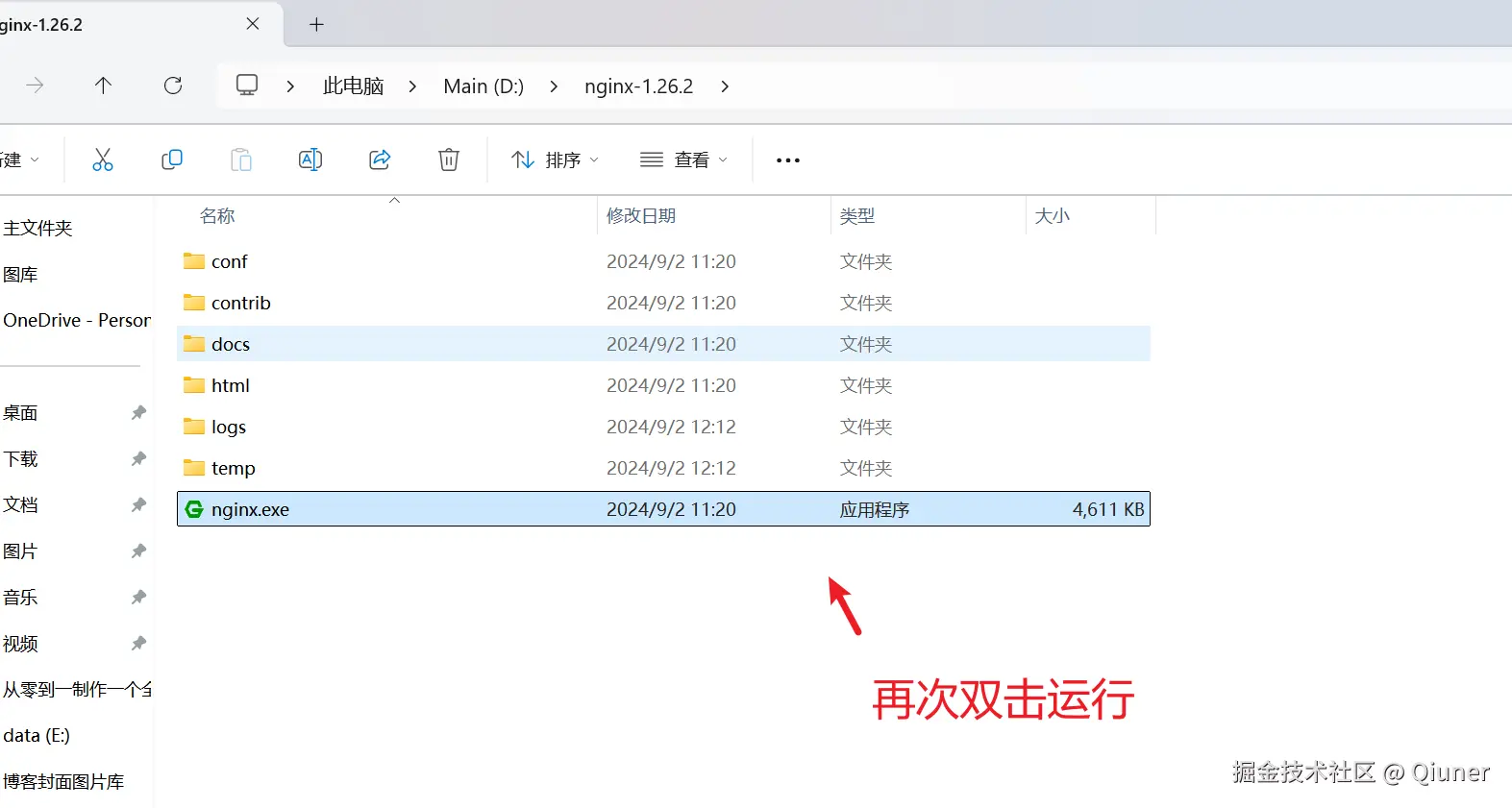Click the contrib folder icon
The height and width of the screenshot is (808, 1512).
click(194, 302)
